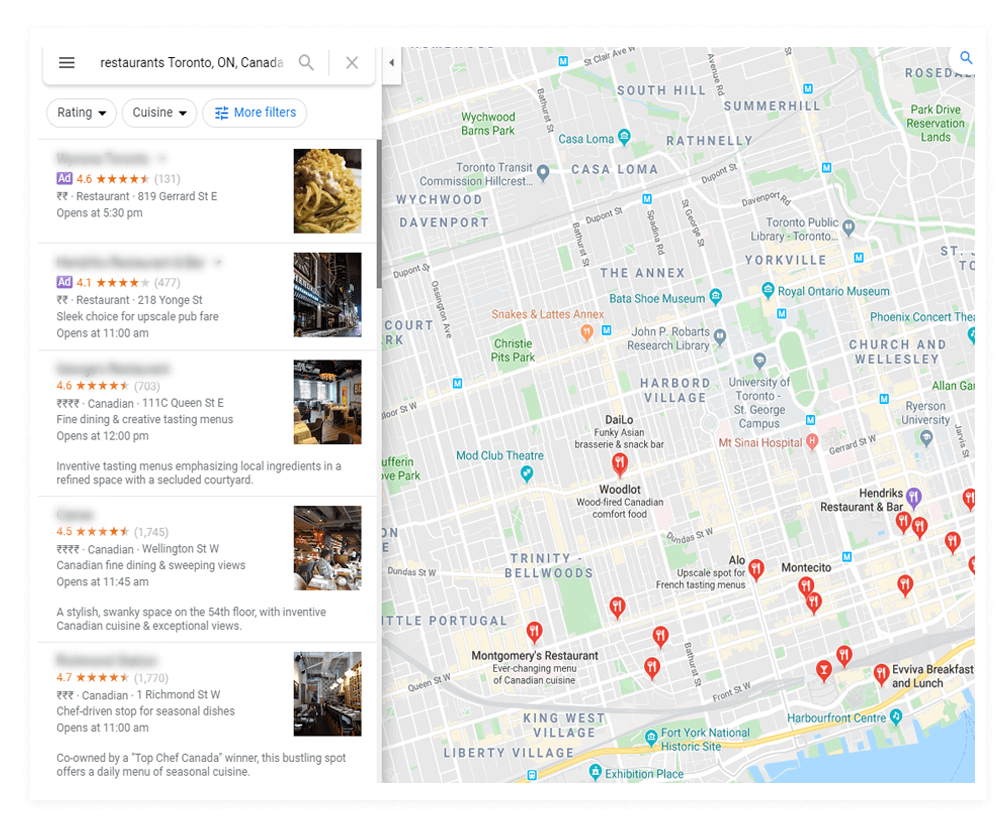The width and height of the screenshot is (1007, 831).
Task: Click the Casa Loma landmark marker
Action: tap(624, 136)
